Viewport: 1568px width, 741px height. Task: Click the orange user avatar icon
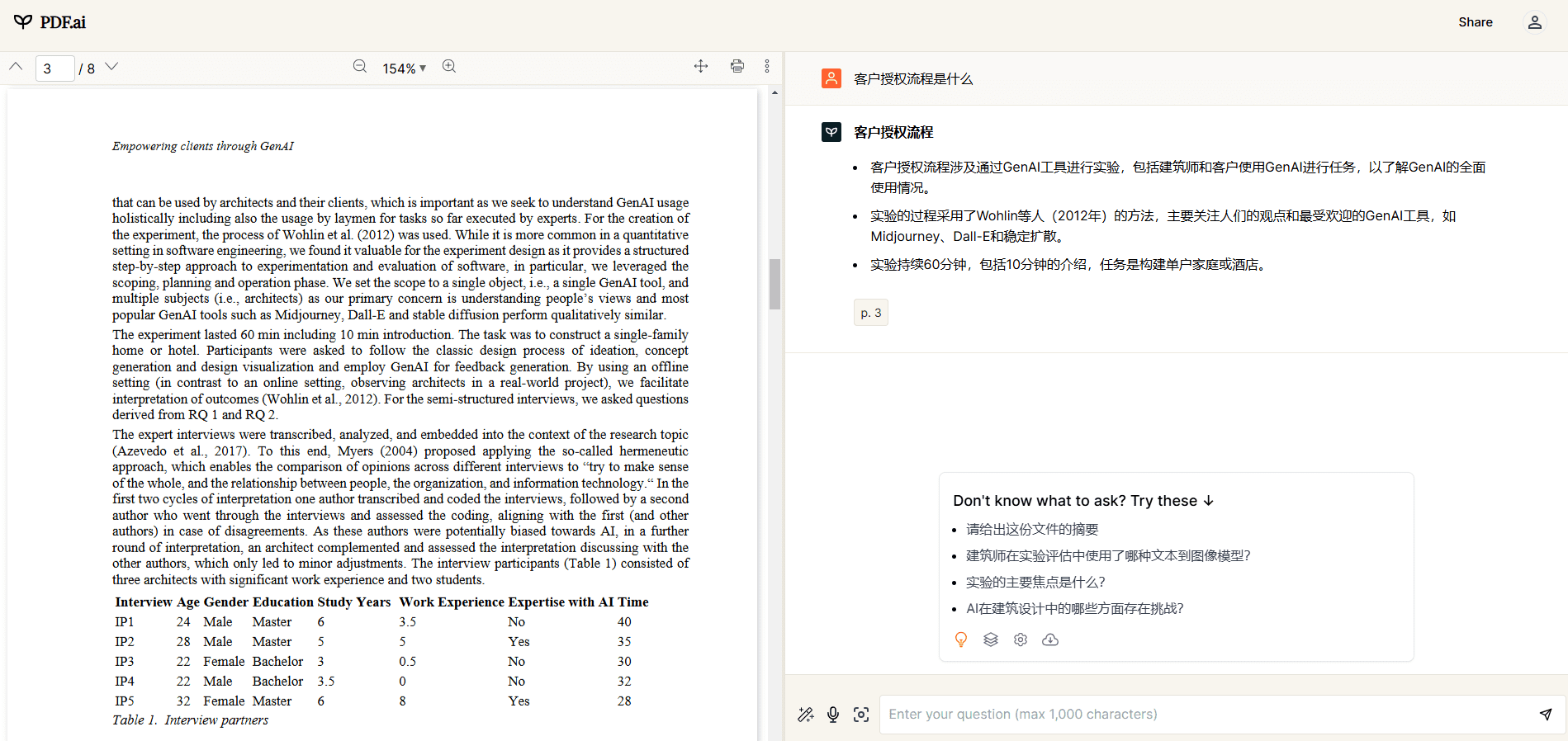coord(831,78)
